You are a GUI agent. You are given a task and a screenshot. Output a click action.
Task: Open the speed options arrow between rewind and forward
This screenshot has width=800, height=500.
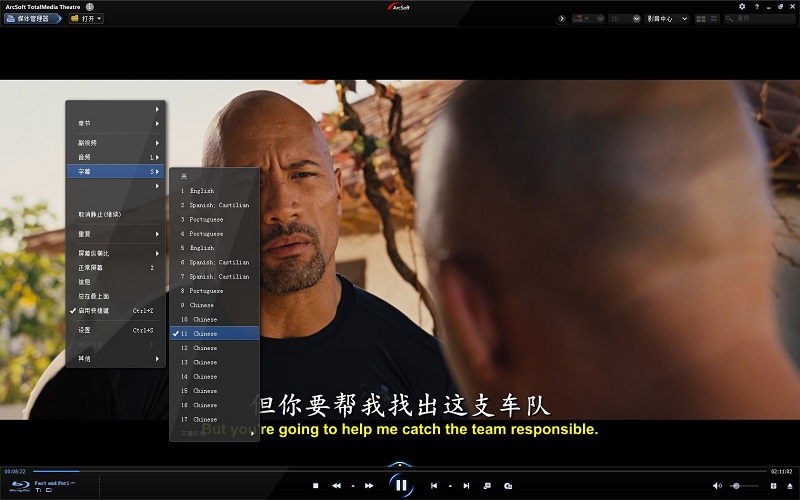pyautogui.click(x=353, y=486)
